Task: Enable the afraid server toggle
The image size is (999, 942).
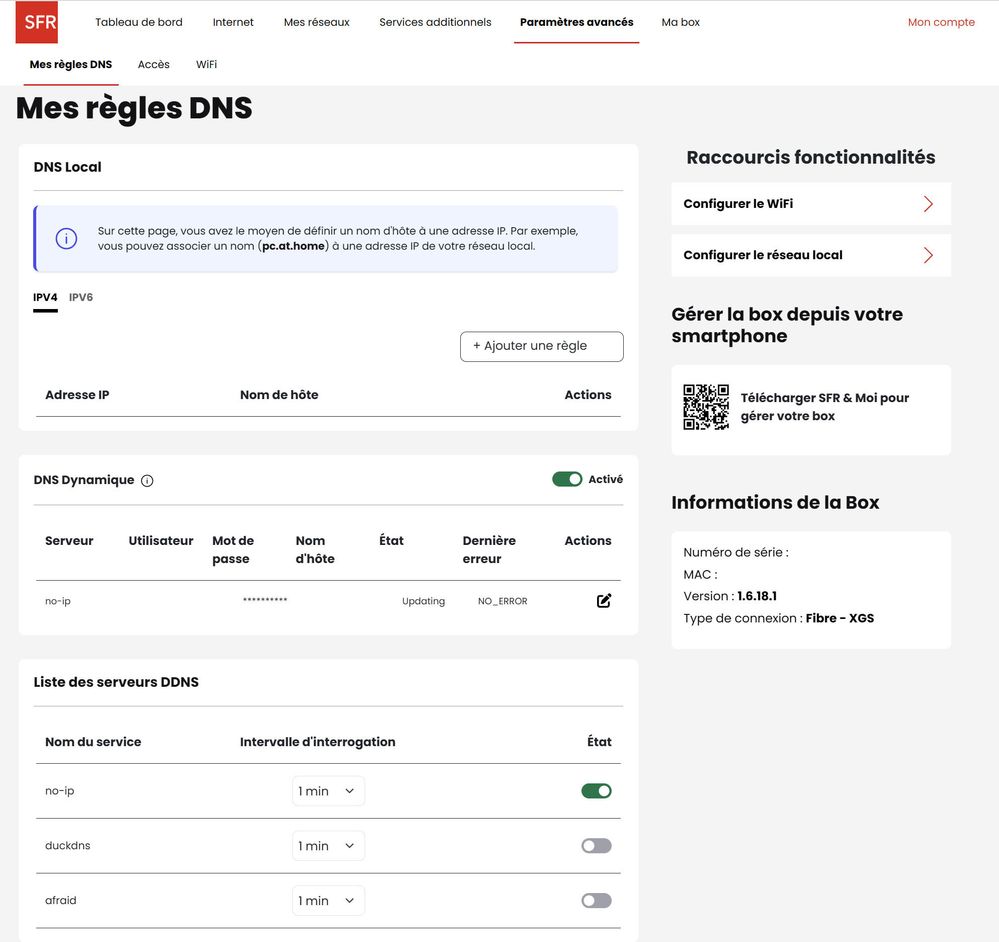Action: point(596,901)
